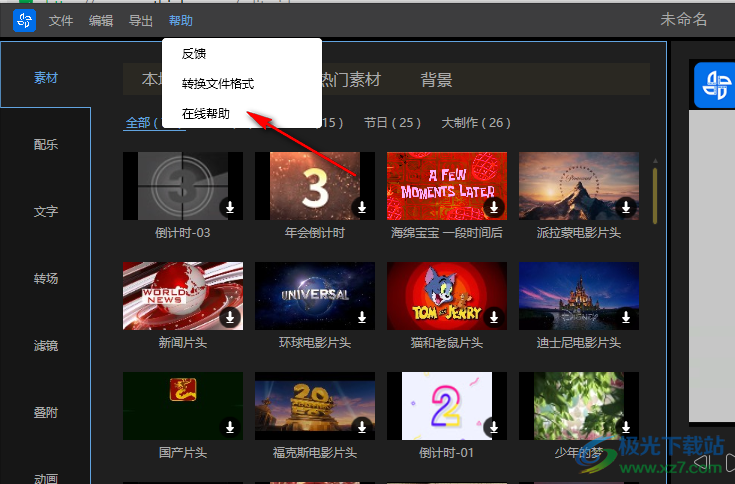Click the 帮助 menu
The width and height of the screenshot is (735, 484).
tap(180, 21)
